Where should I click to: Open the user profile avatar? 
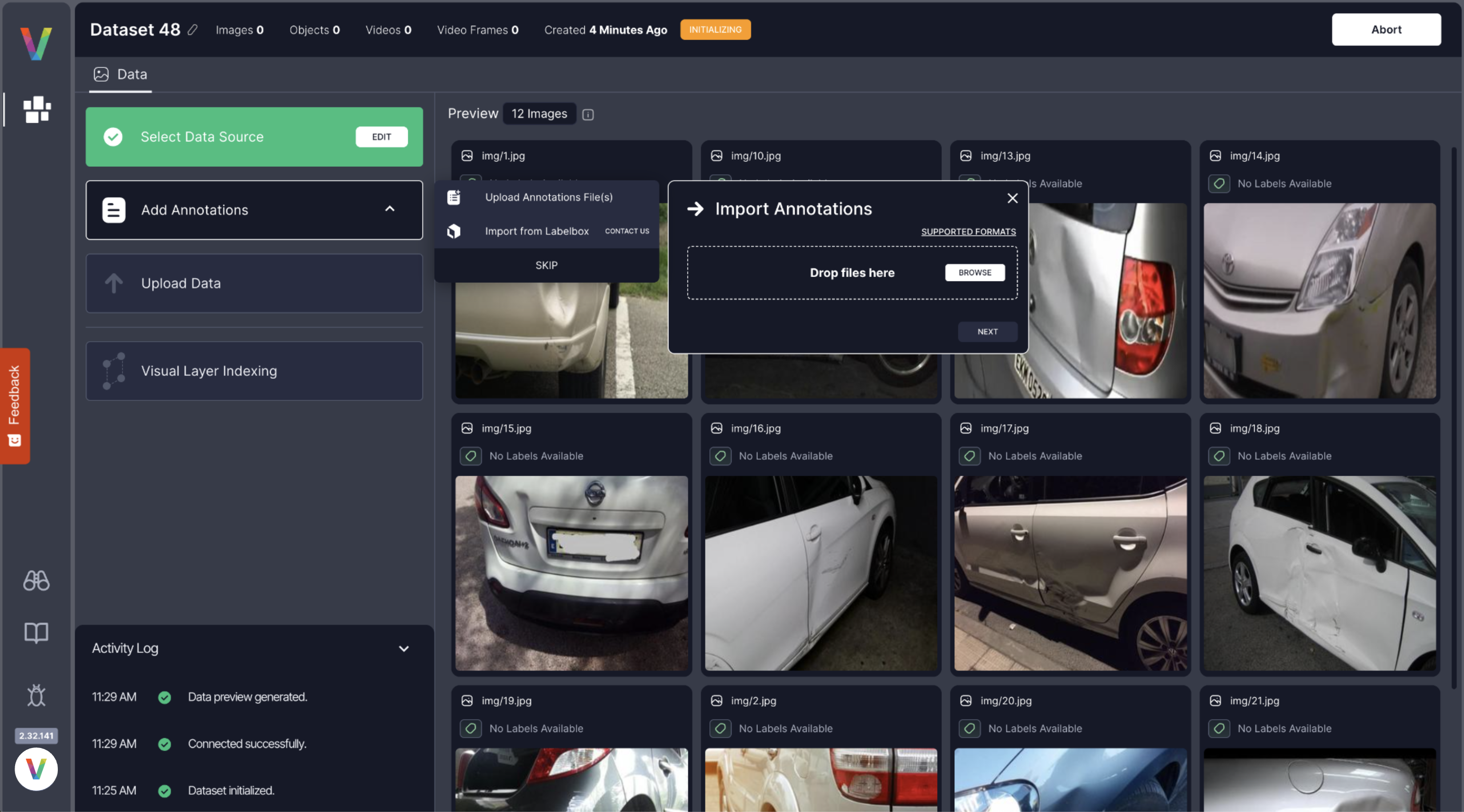[36, 769]
